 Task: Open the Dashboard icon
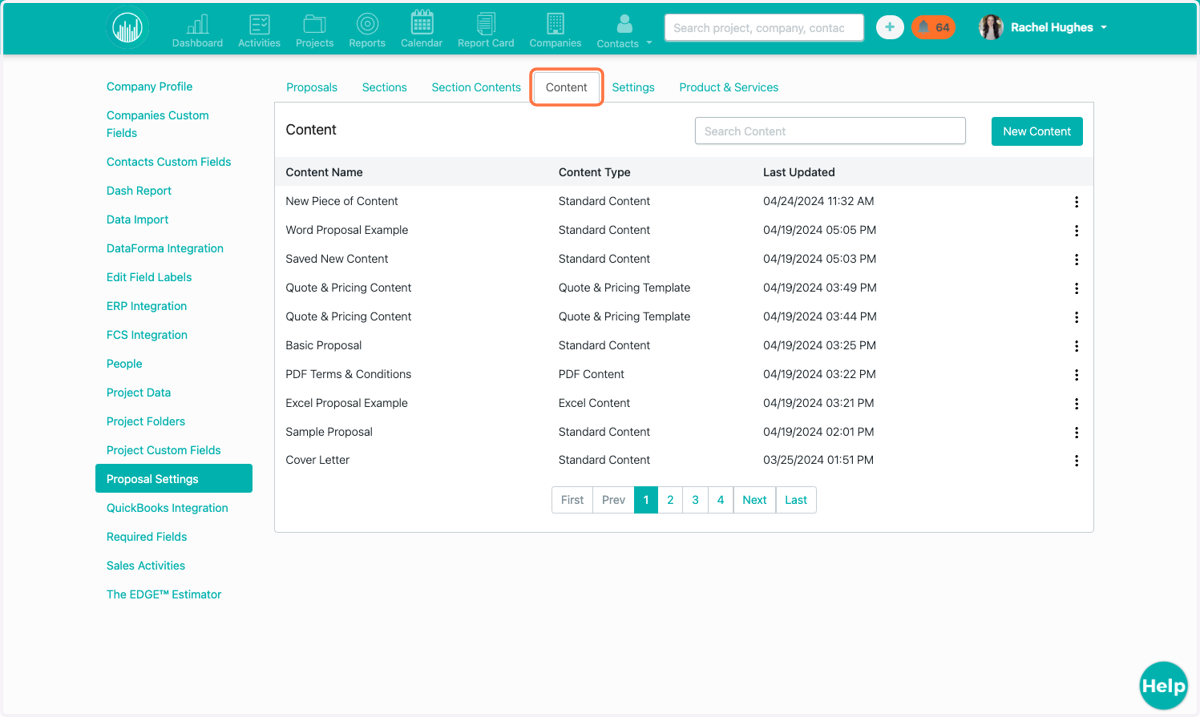pos(197,30)
